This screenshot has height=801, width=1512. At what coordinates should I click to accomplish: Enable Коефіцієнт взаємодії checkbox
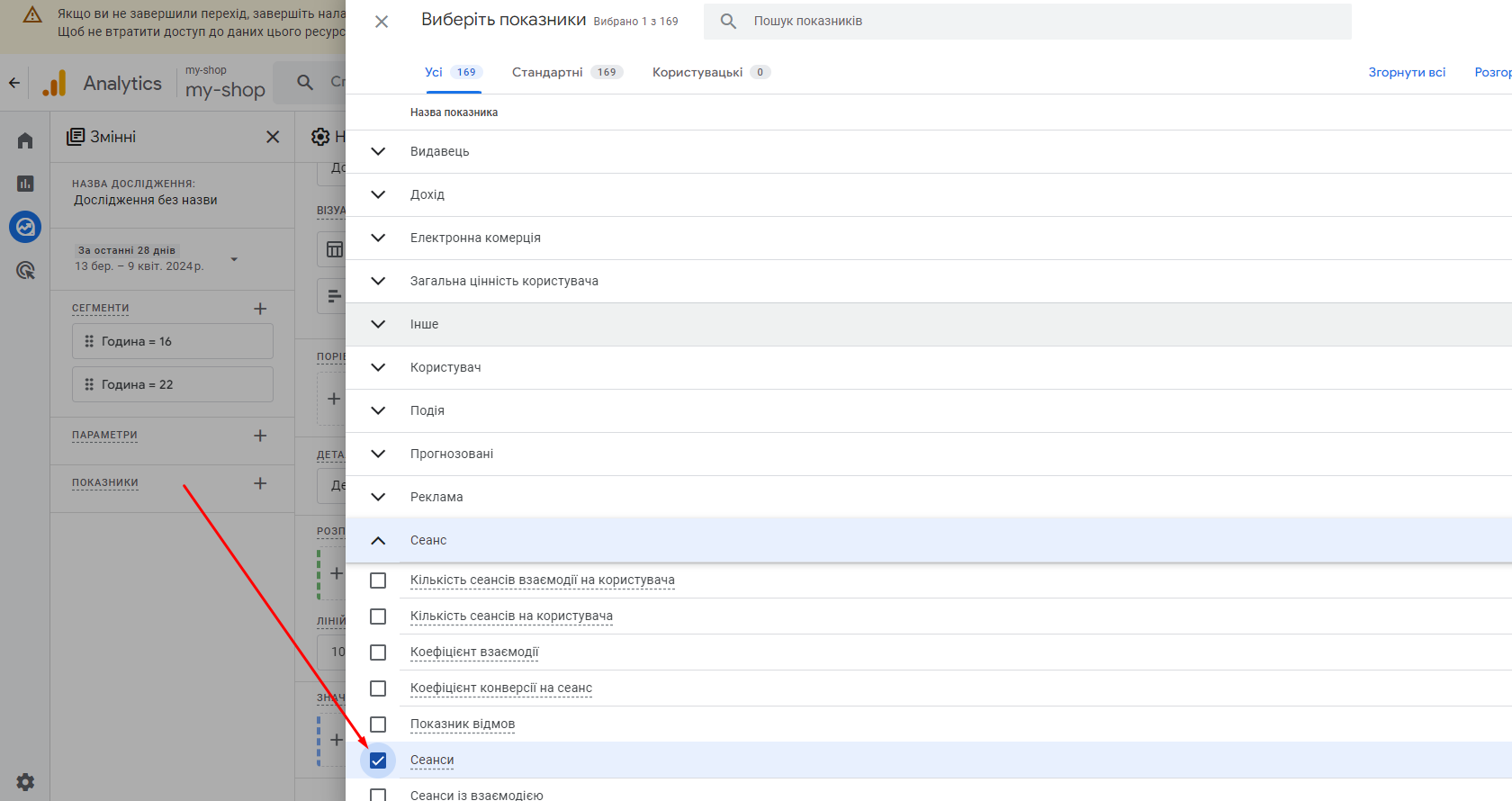tap(378, 652)
